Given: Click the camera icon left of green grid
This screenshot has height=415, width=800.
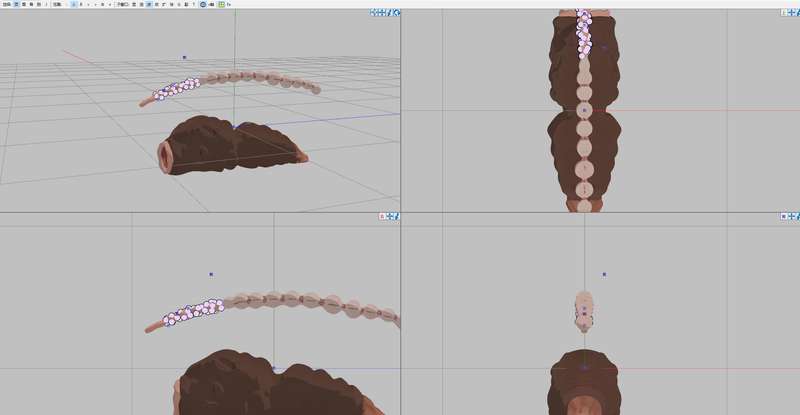Looking at the screenshot, I should tap(211, 4).
